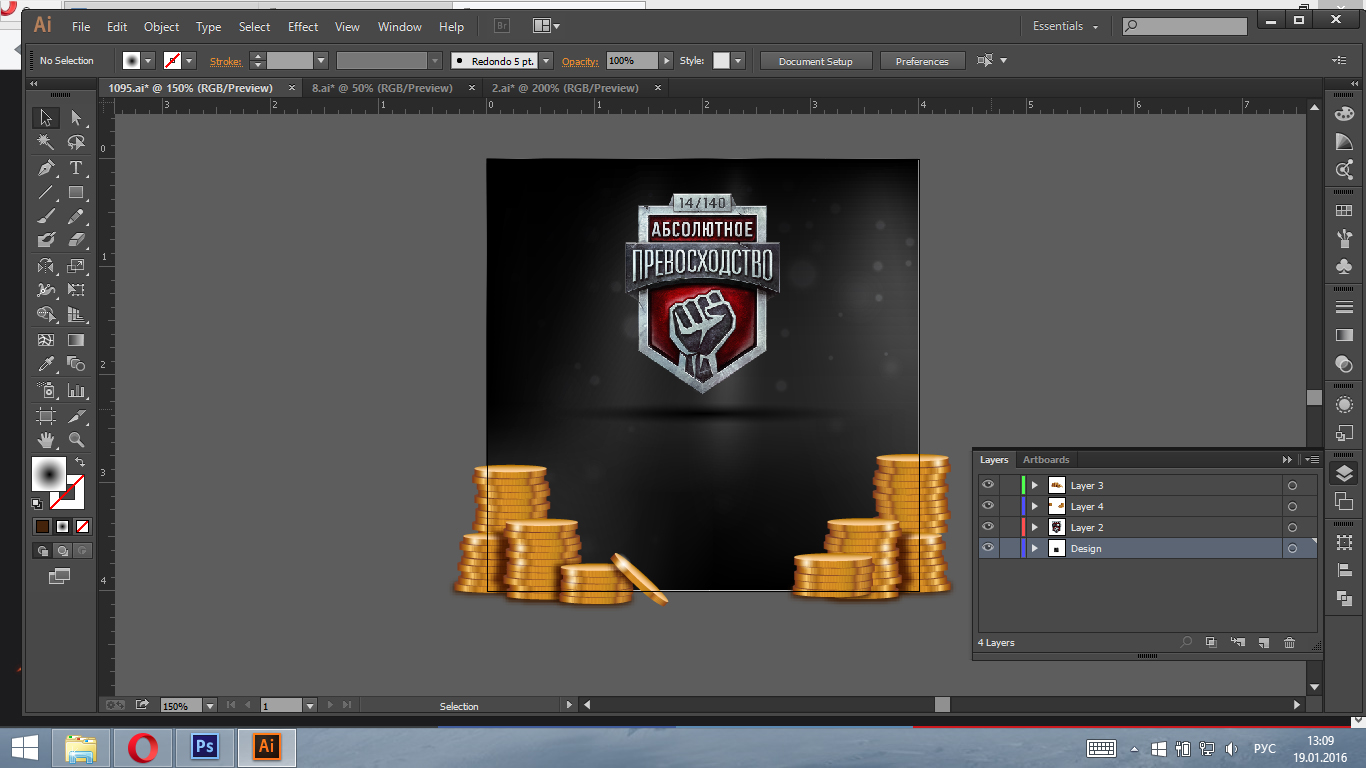
Task: Open the Pathfinder panel in the dock
Action: coord(1344,598)
